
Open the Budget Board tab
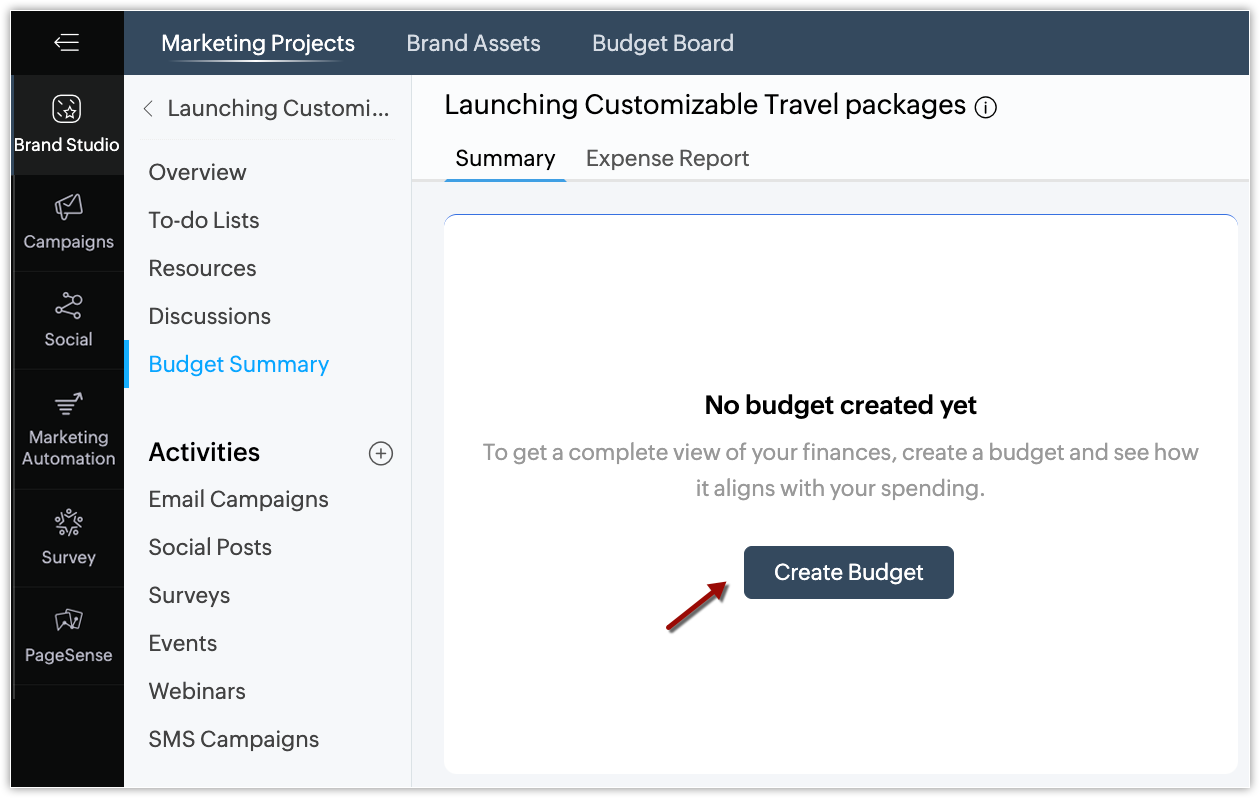pyautogui.click(x=663, y=43)
